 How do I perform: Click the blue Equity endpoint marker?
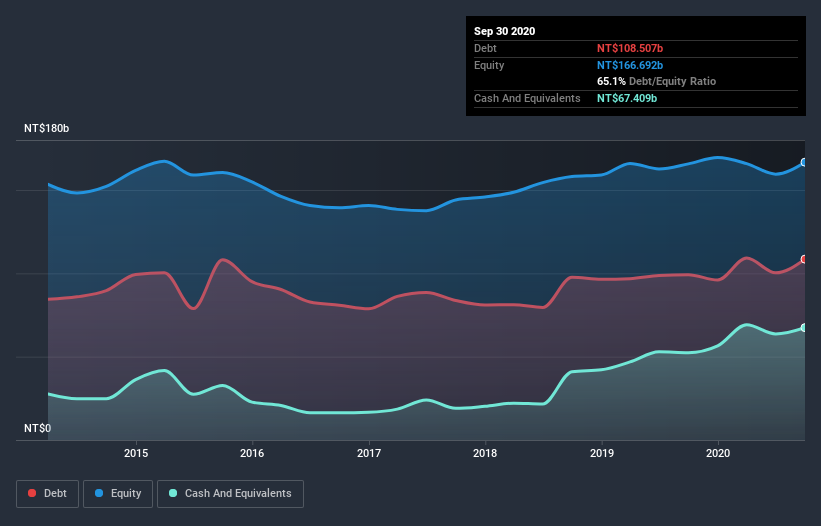click(804, 163)
